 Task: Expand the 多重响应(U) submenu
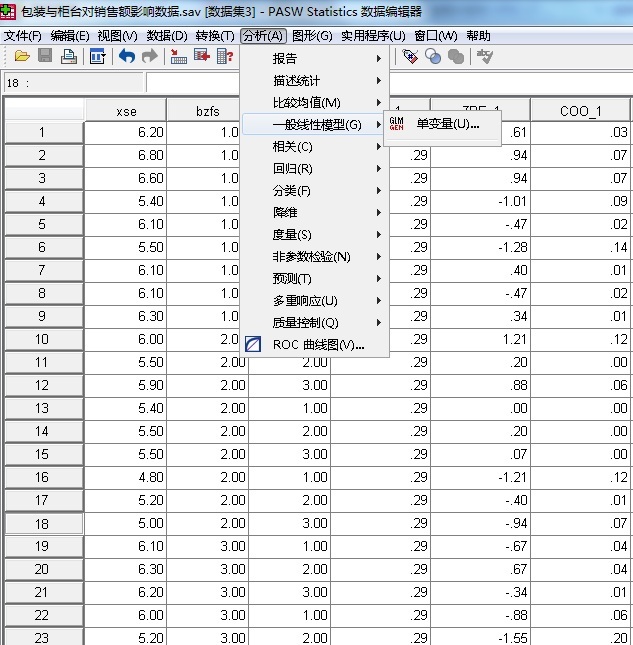point(314,301)
